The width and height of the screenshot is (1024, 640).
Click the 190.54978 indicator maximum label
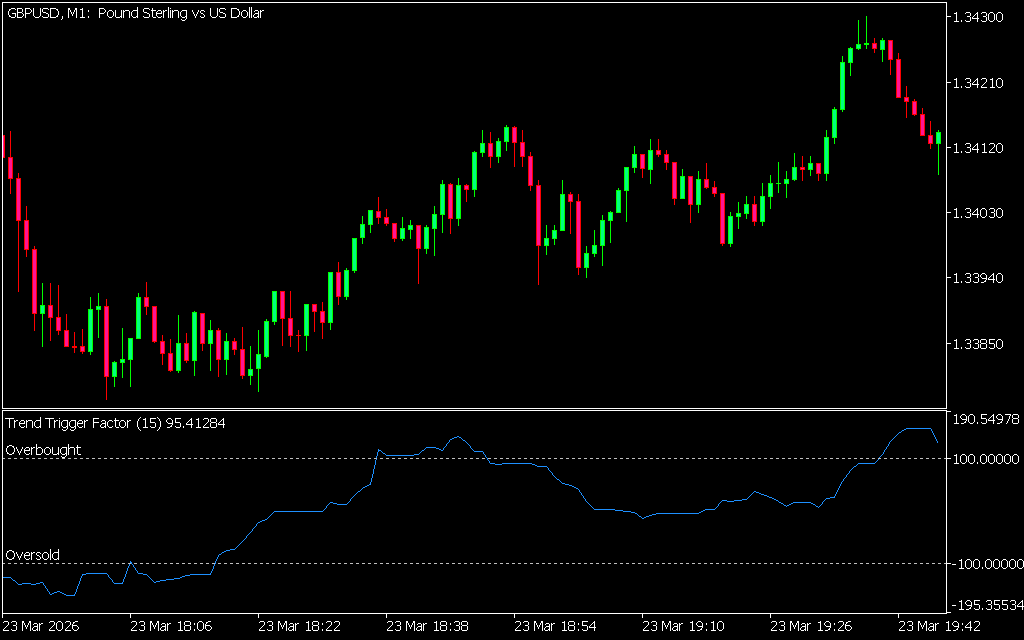point(987,419)
